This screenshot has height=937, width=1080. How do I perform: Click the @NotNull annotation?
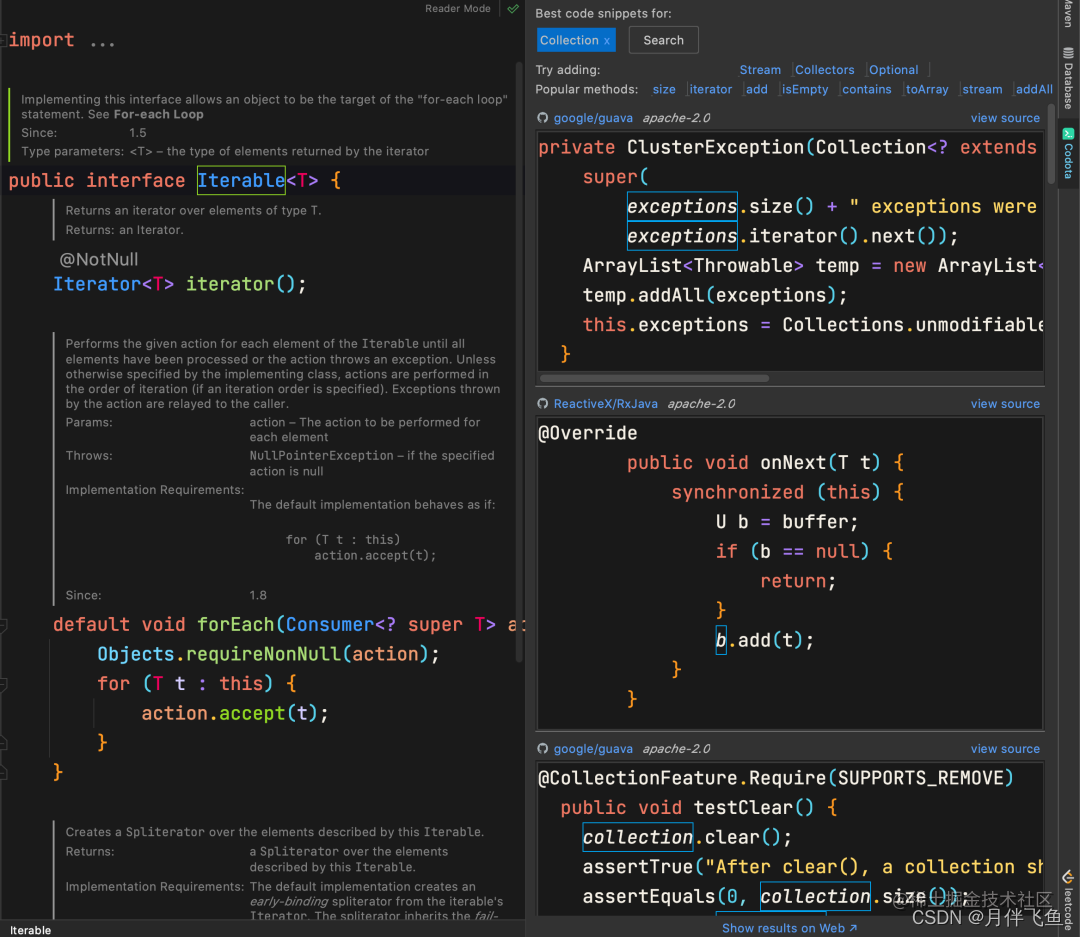pos(98,260)
